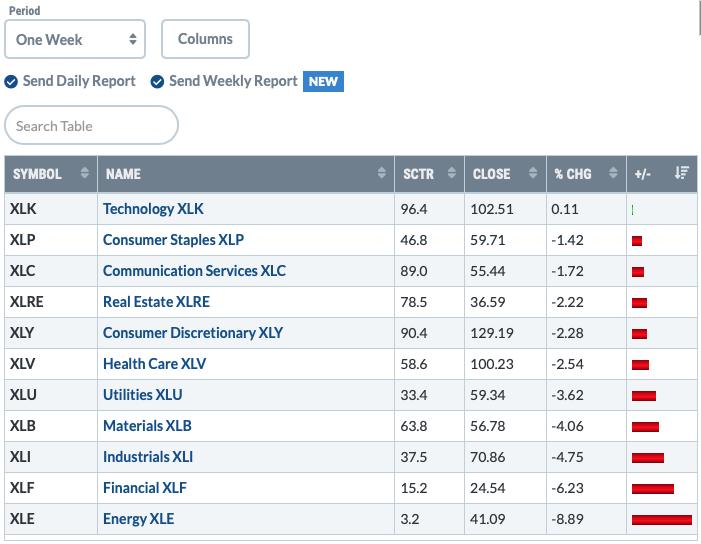Select the XLI symbol cell
Image resolution: width=701 pixels, height=544 pixels.
[x=51, y=457]
